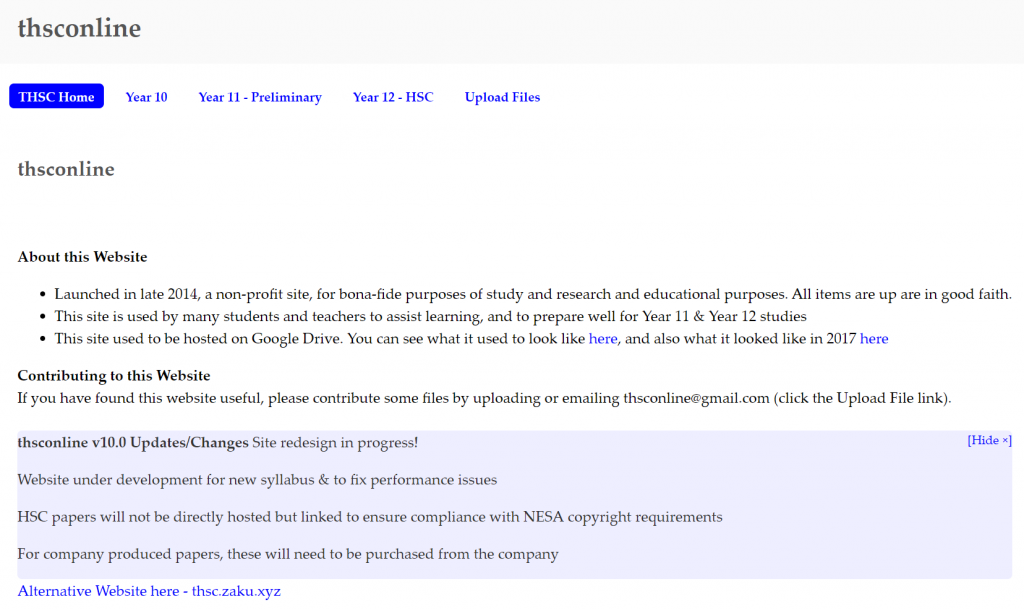Click the thsconline@gmail.com email address
Image resolution: width=1024 pixels, height=610 pixels.
coord(696,398)
